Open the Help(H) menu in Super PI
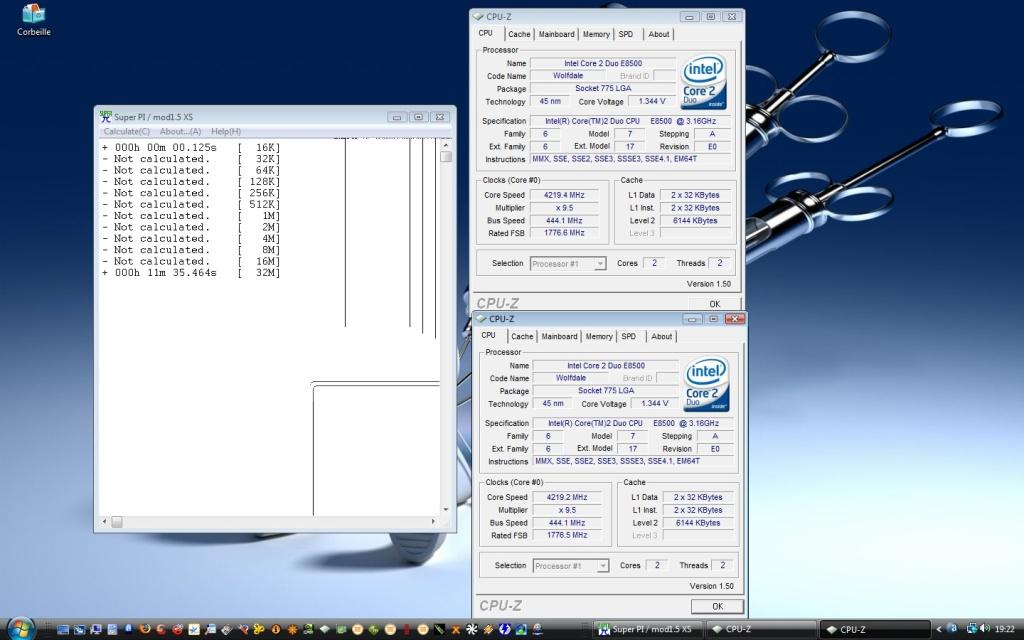The width and height of the screenshot is (1024, 640). 226,131
